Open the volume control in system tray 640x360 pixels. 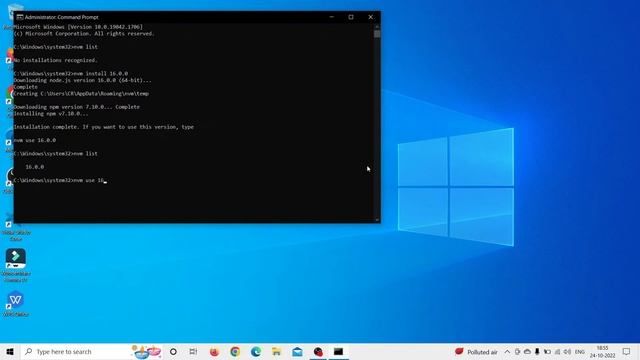pyautogui.click(x=567, y=351)
